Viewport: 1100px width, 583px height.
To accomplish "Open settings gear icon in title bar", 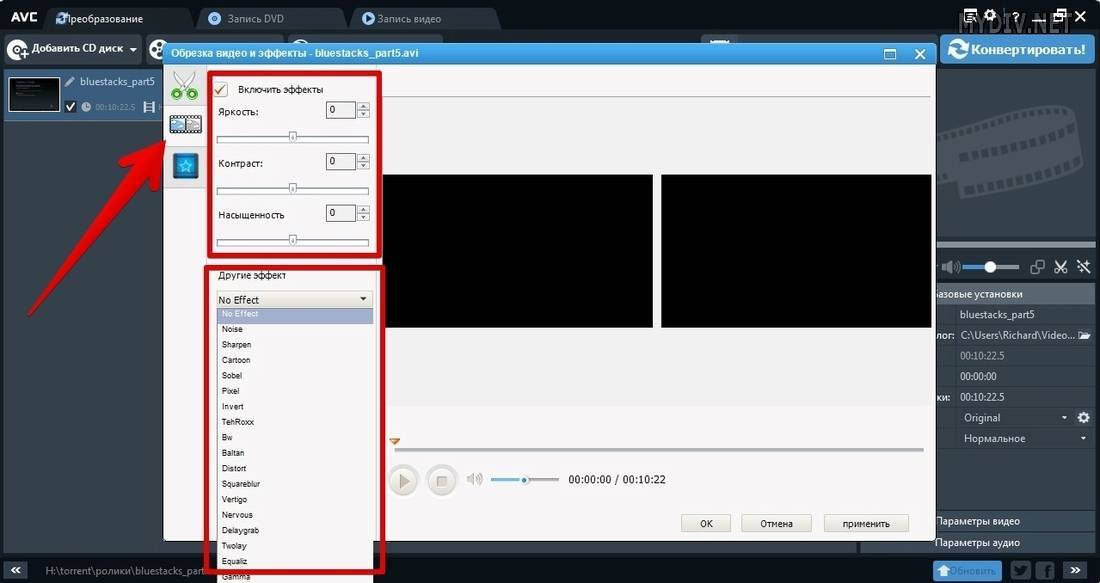I will (x=989, y=16).
